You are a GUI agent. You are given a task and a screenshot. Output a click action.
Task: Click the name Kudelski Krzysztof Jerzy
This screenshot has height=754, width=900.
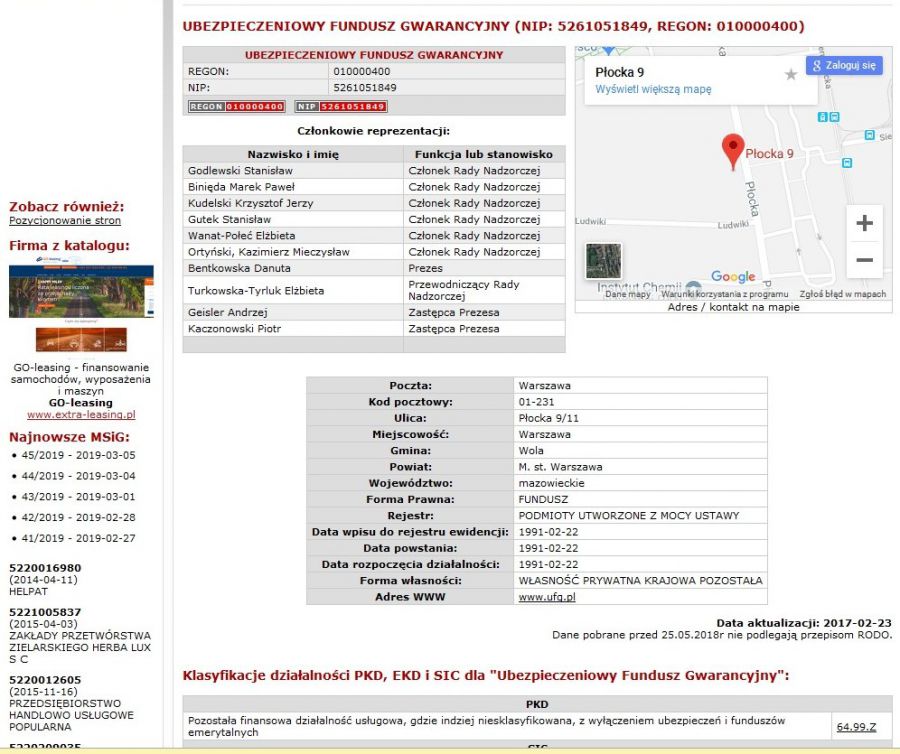pos(250,203)
